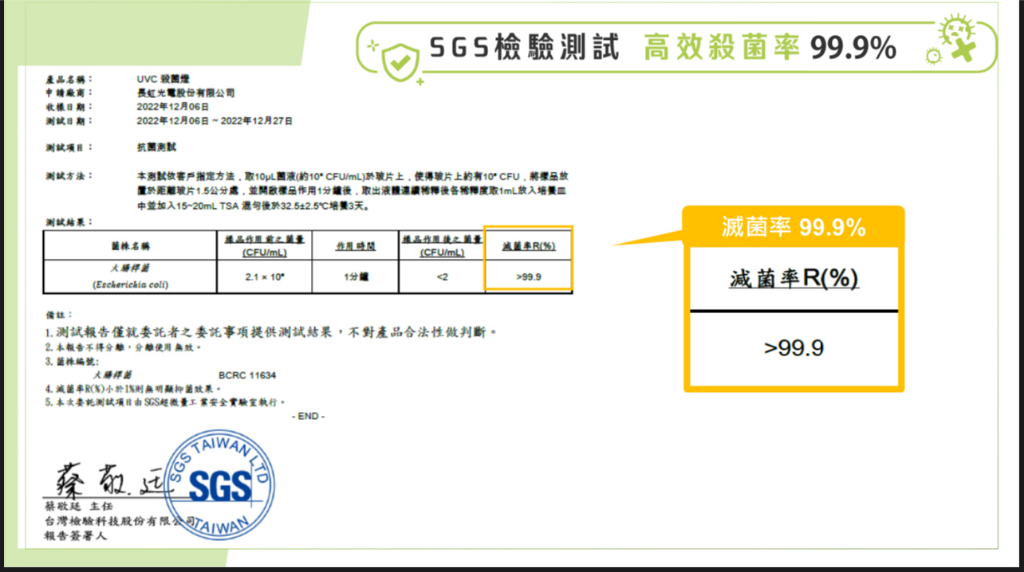Click the large '>99.9' value in callout

pyautogui.click(x=793, y=349)
